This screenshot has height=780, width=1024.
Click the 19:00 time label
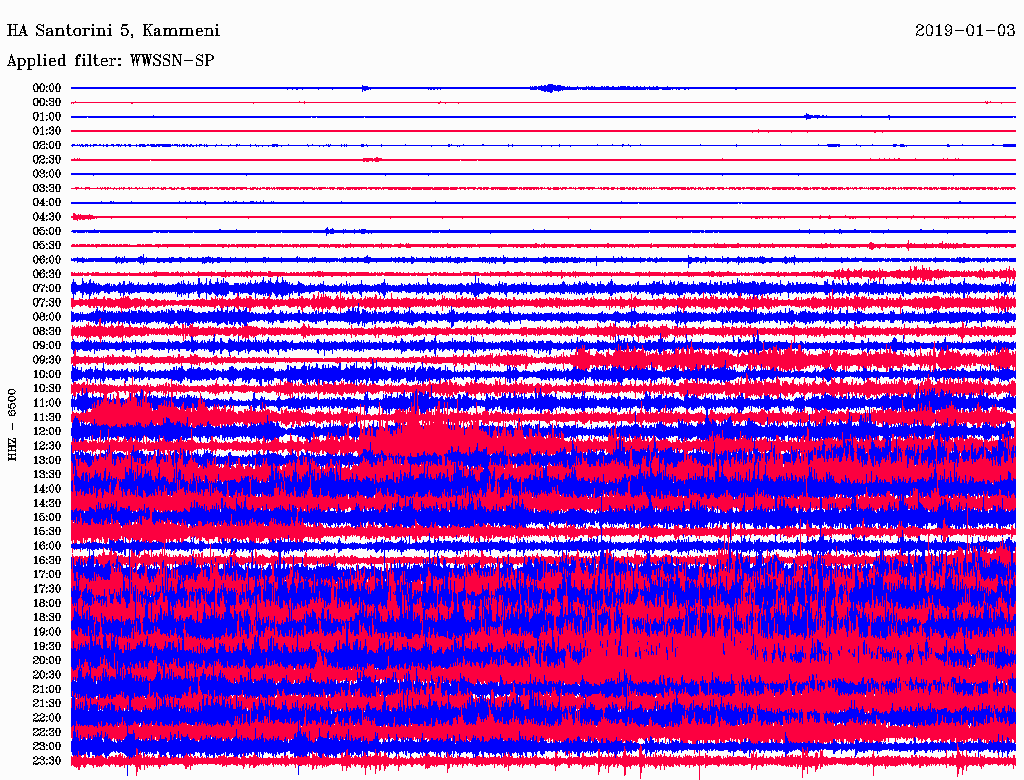(x=47, y=632)
